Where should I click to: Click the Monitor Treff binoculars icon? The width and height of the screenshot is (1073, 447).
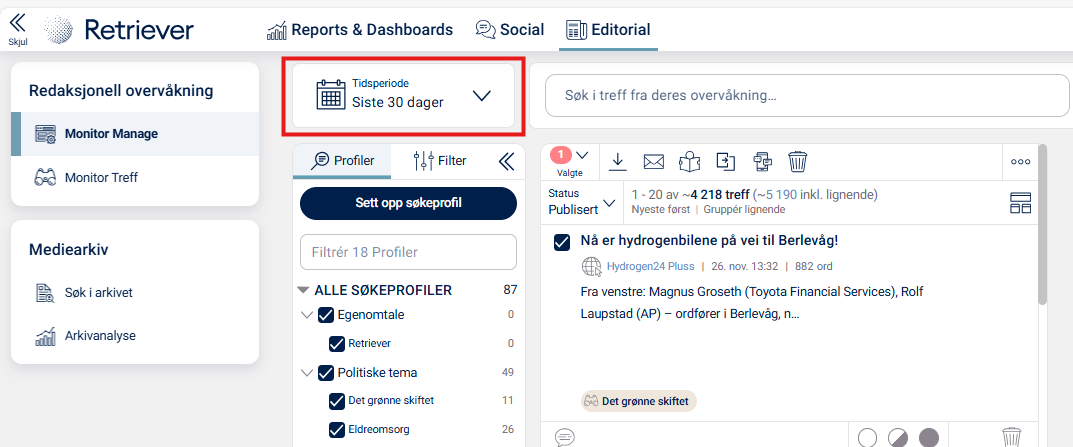pyautogui.click(x=45, y=178)
